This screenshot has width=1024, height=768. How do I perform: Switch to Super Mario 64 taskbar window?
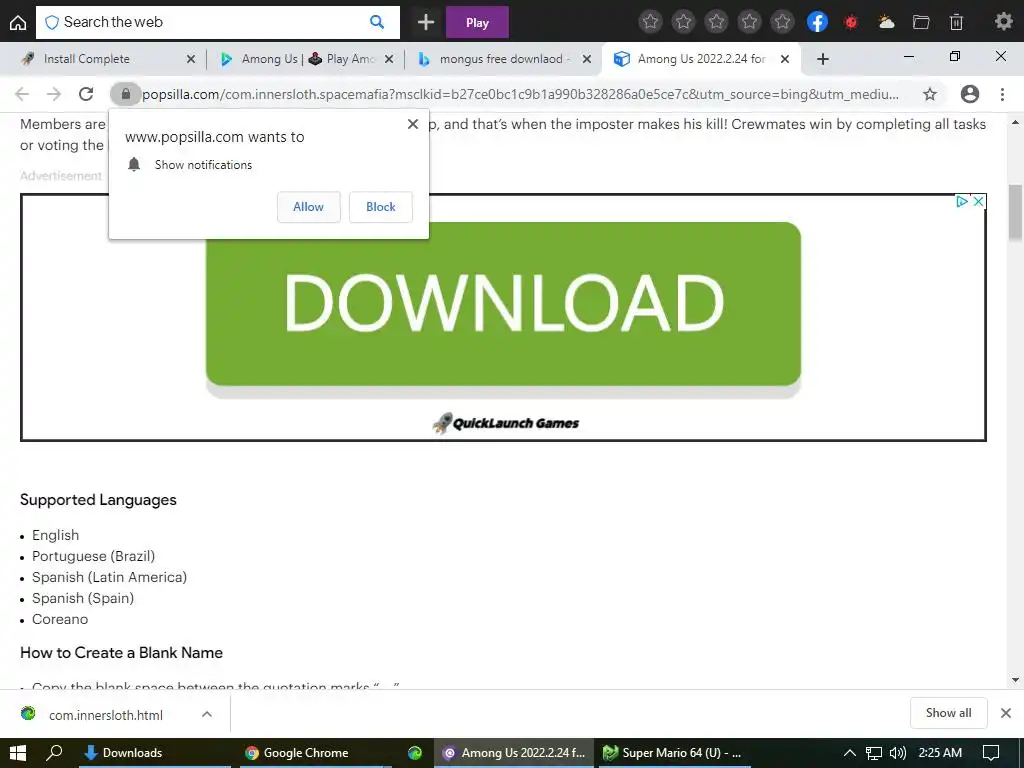coord(675,753)
